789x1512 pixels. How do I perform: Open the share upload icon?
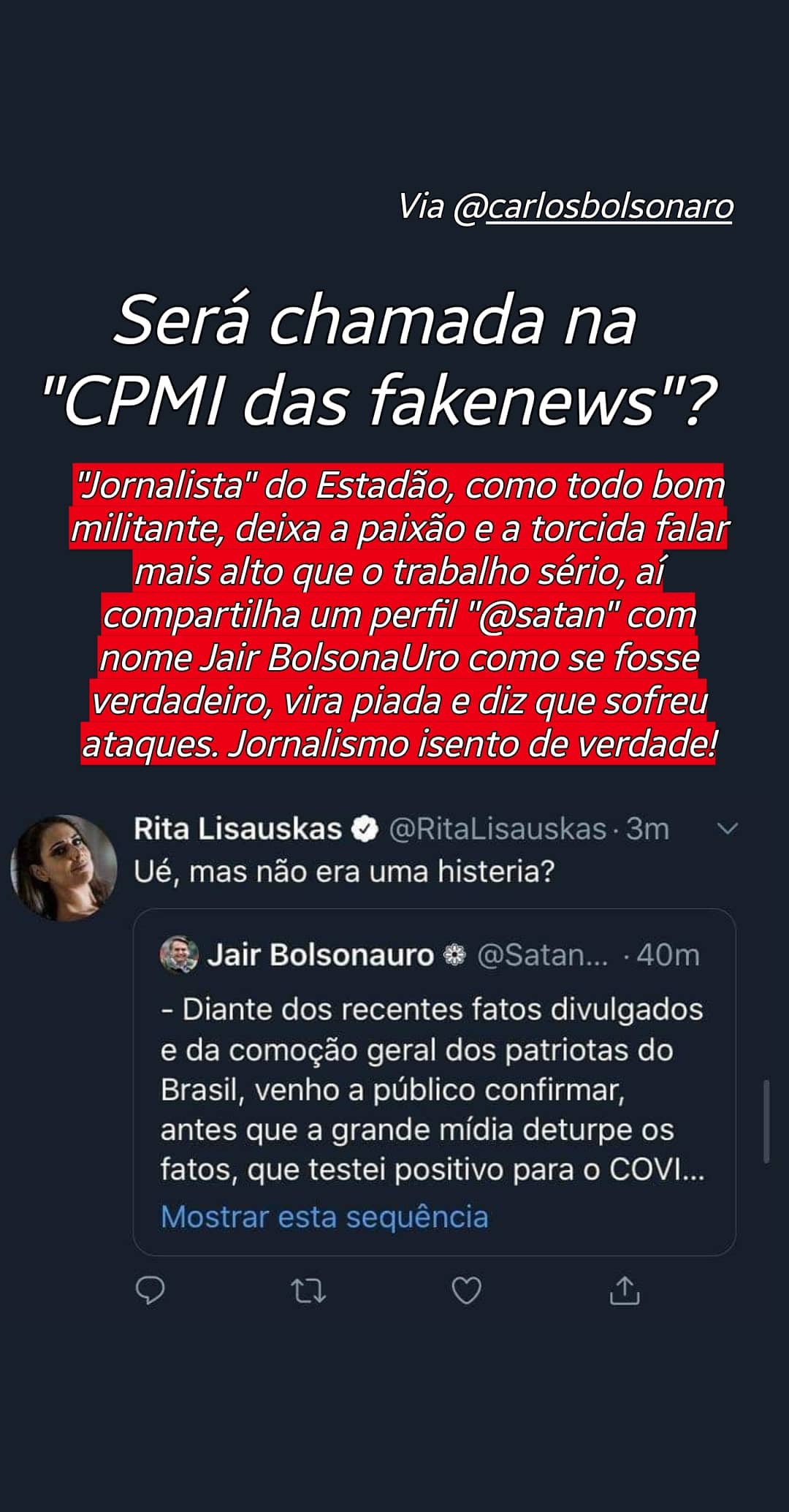click(625, 1291)
